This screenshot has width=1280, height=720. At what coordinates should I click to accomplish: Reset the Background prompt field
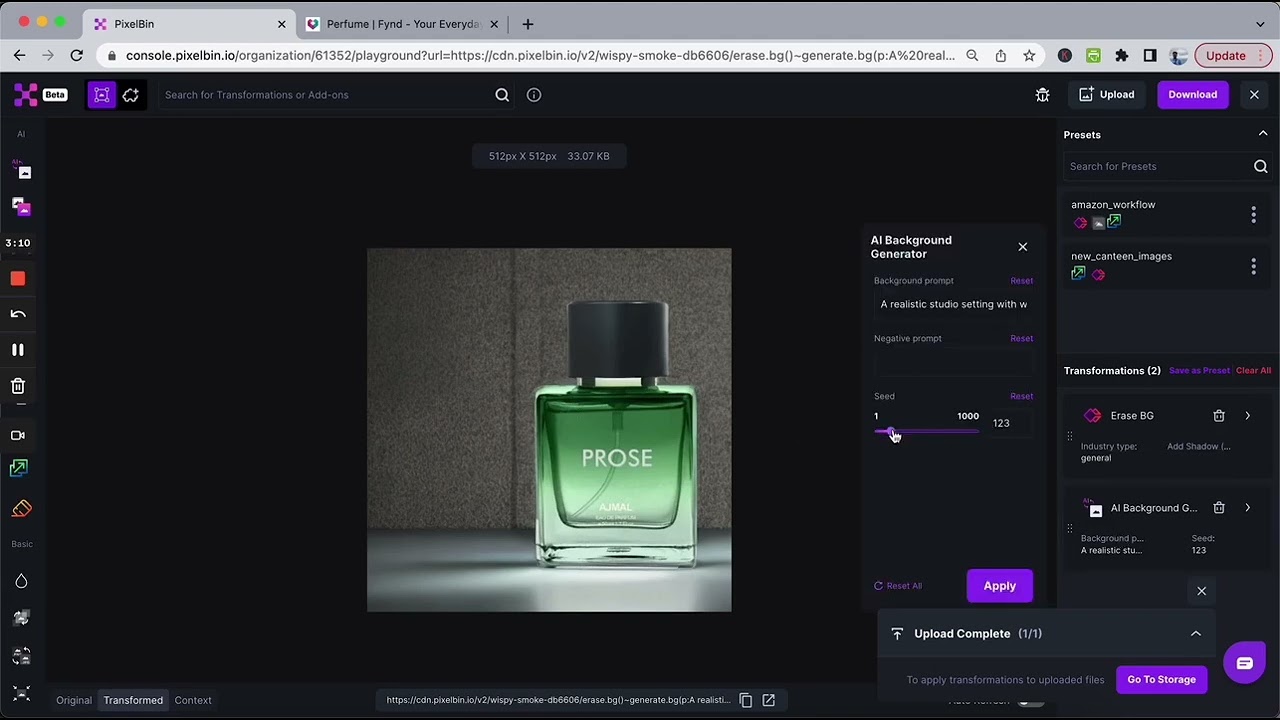coord(1021,281)
